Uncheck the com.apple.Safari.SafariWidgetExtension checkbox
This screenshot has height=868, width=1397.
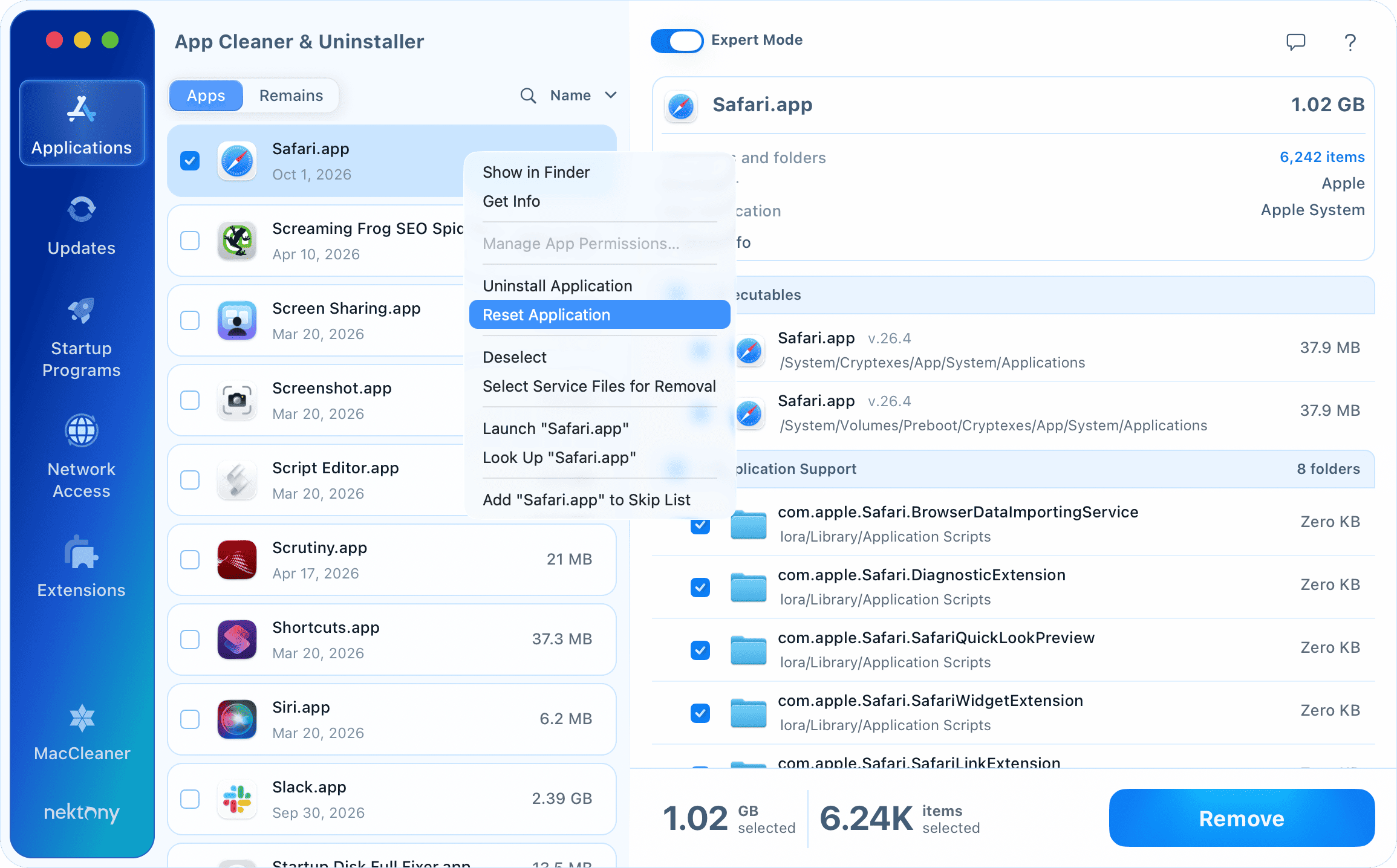click(x=700, y=713)
